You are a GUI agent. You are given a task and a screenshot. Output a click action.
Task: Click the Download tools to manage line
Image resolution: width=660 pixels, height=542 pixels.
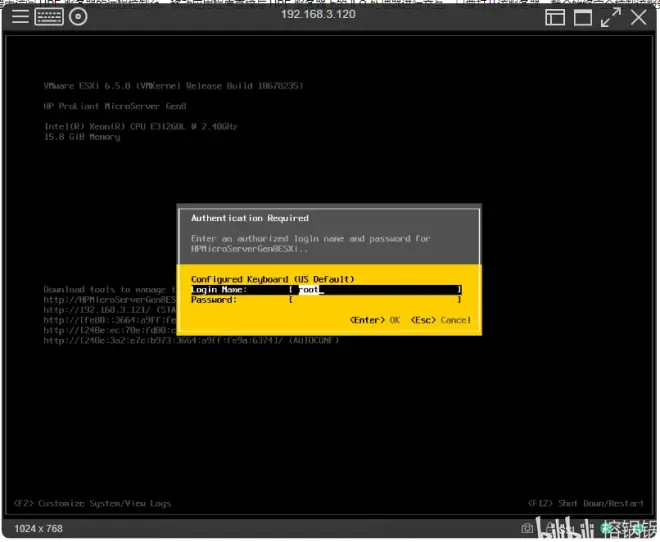[110, 290]
